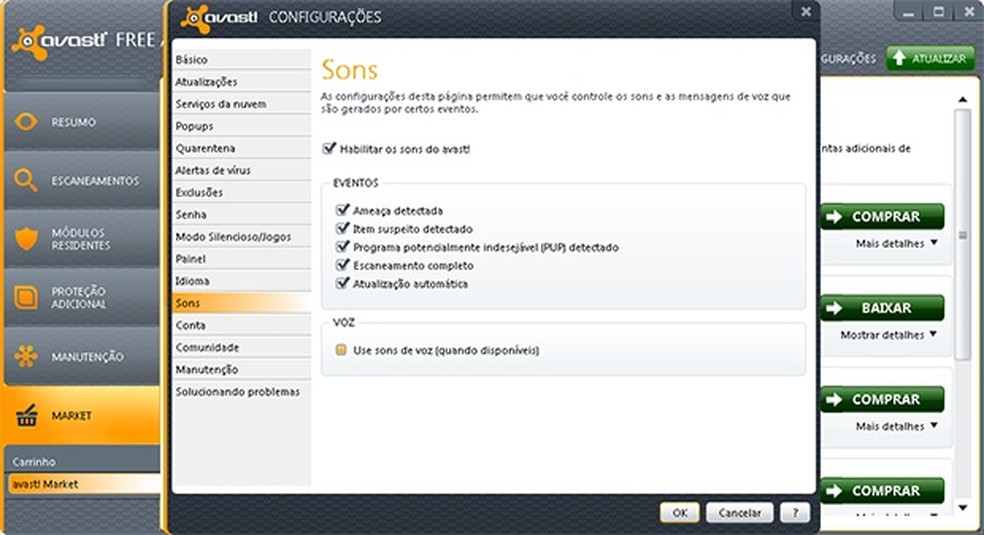Toggle the Escaneamento completo checkbox

point(343,266)
